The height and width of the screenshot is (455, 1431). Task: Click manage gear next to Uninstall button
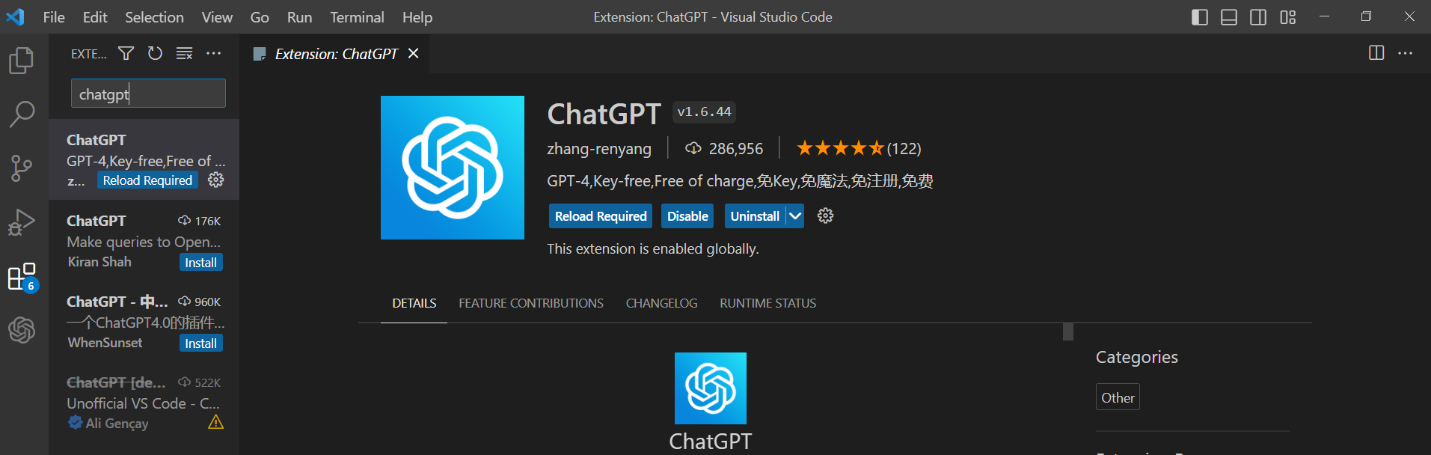825,216
